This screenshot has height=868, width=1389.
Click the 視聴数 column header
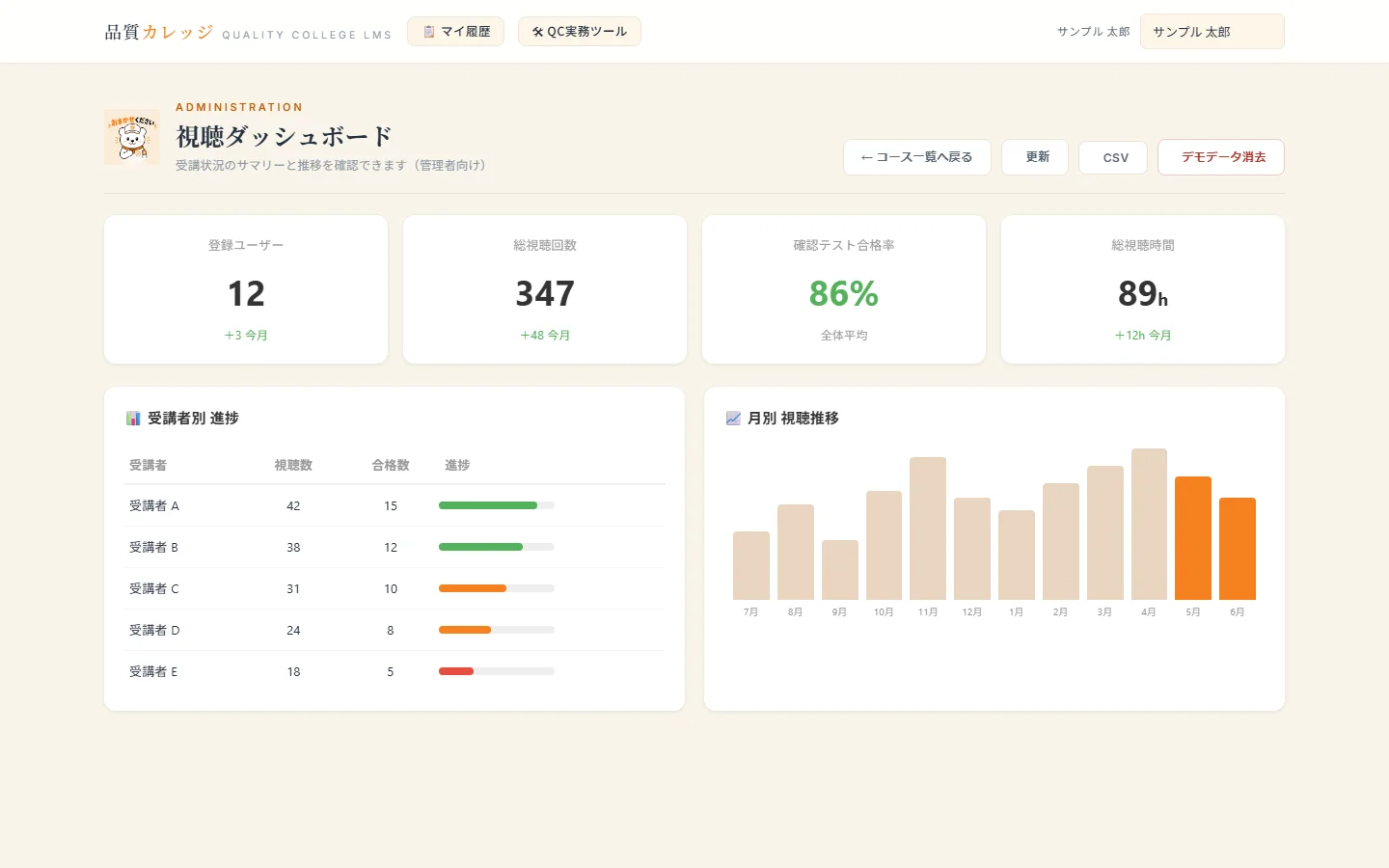pyautogui.click(x=293, y=465)
